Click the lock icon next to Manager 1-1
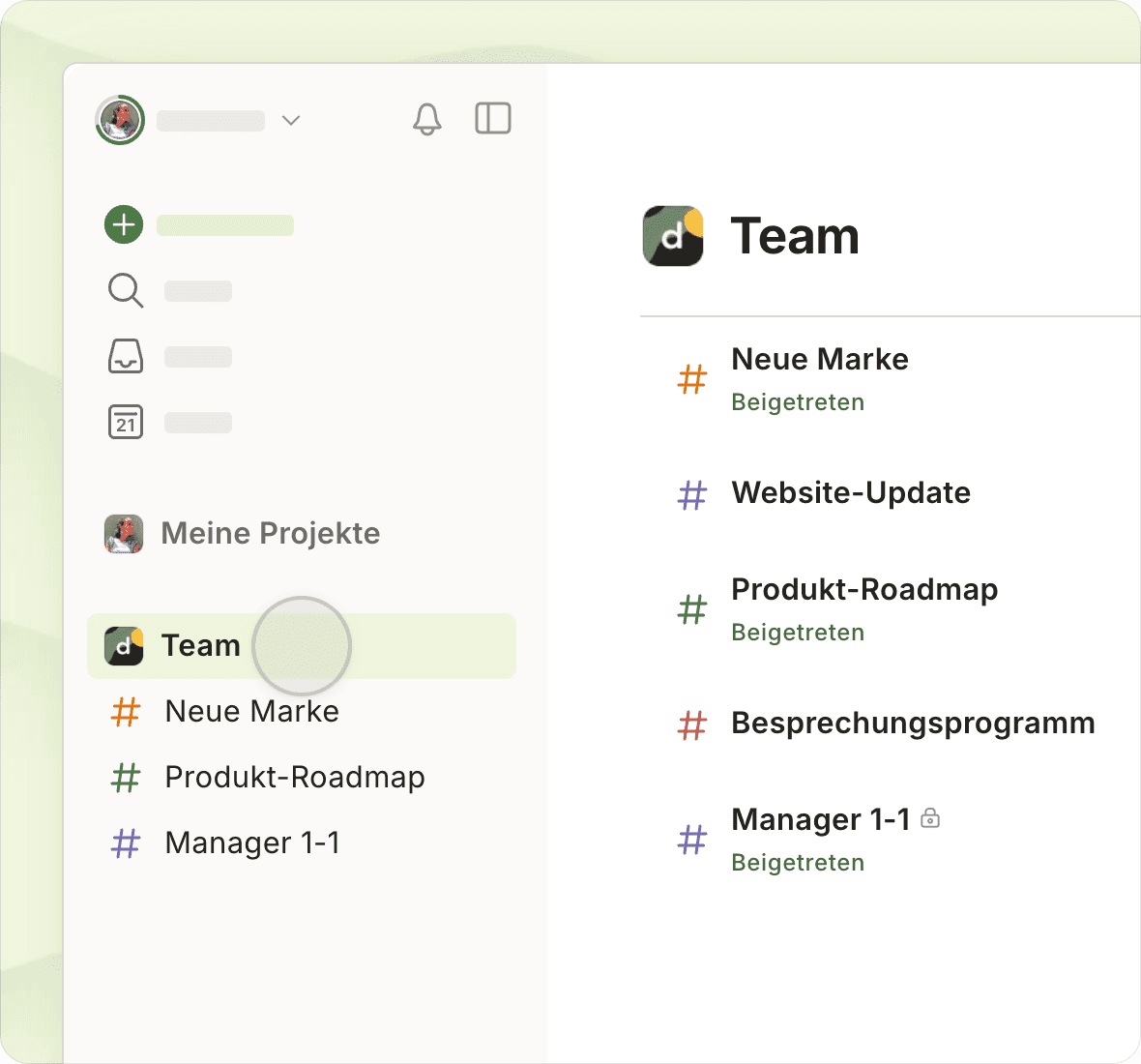 930,818
